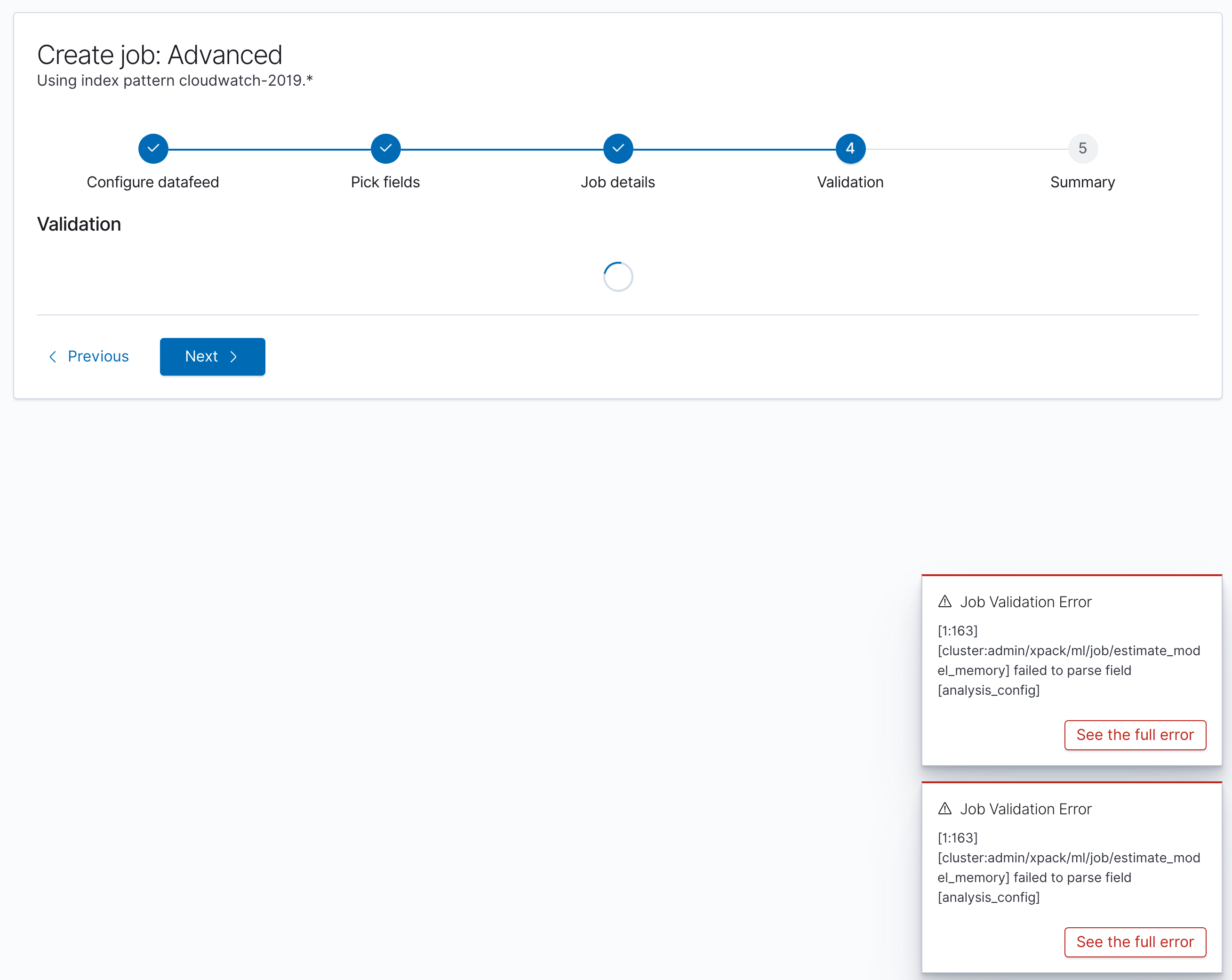The image size is (1232, 980).
Task: Click the warning triangle on first Job Validation Error
Action: point(944,601)
